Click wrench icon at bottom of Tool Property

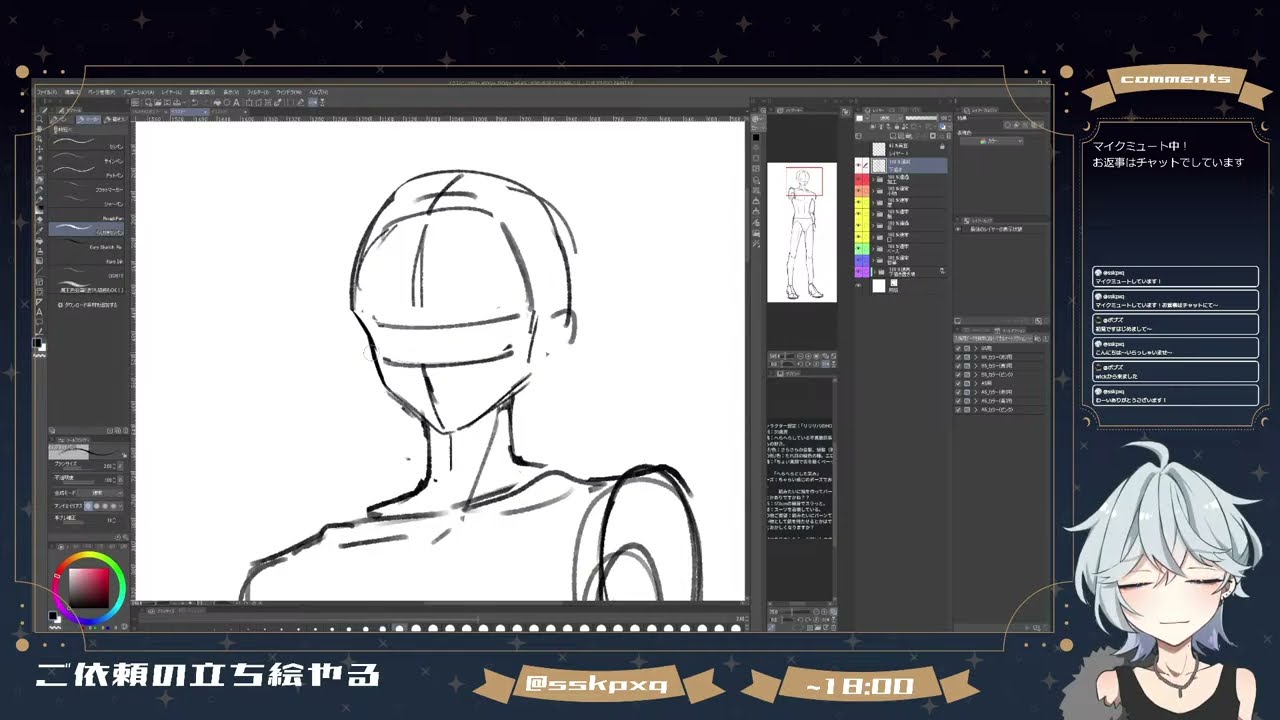[125, 538]
